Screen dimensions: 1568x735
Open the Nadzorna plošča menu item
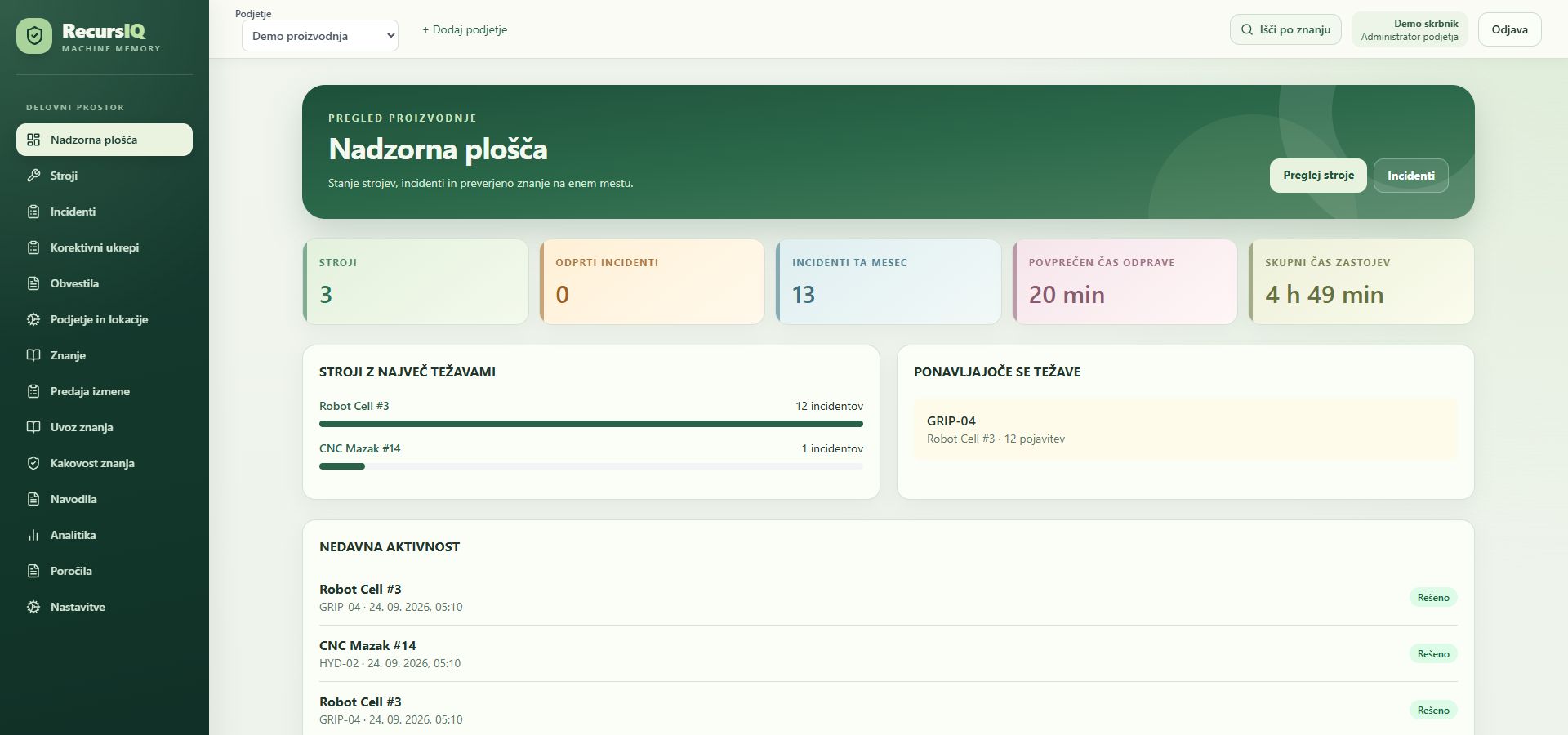105,140
